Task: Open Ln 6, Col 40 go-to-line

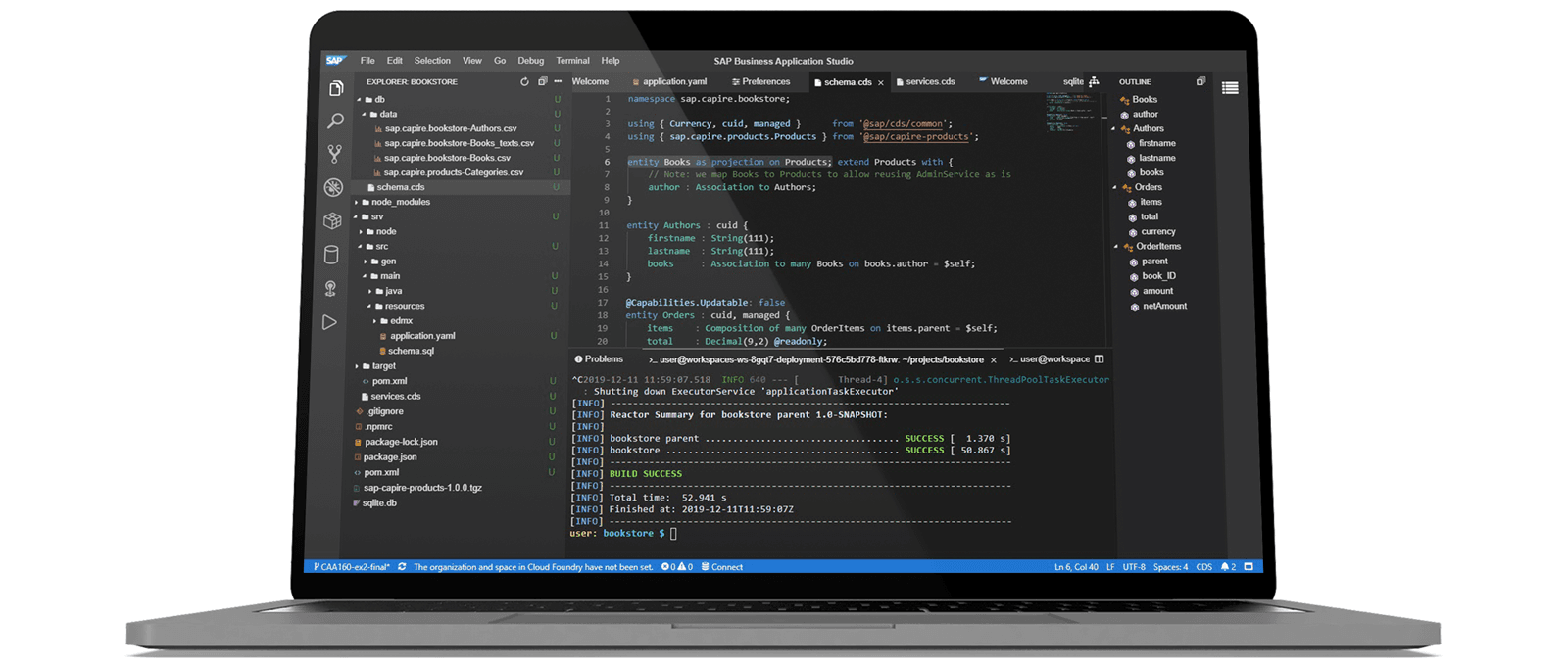Action: pyautogui.click(x=1076, y=567)
